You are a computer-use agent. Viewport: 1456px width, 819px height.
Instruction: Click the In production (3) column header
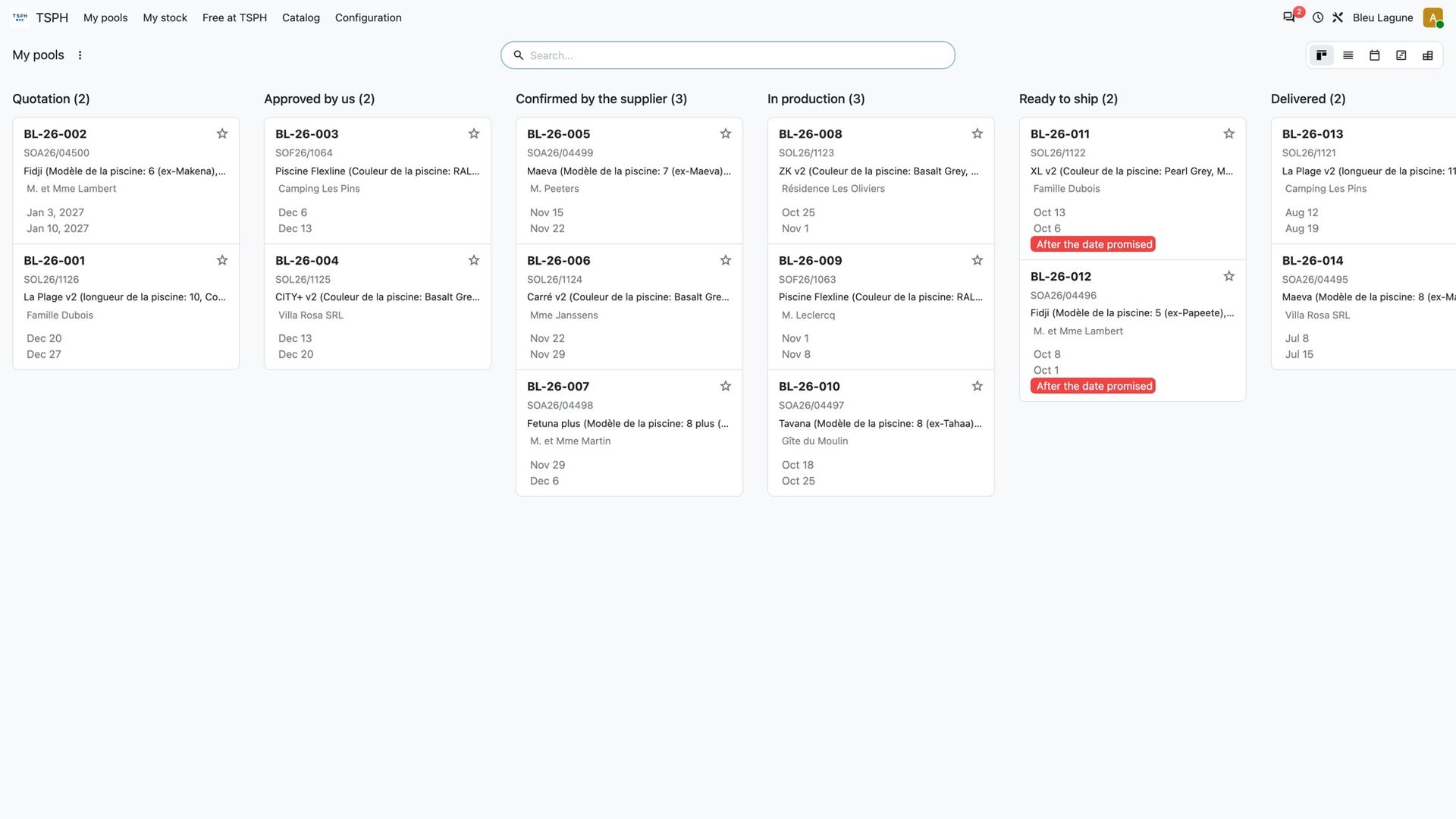pyautogui.click(x=816, y=99)
